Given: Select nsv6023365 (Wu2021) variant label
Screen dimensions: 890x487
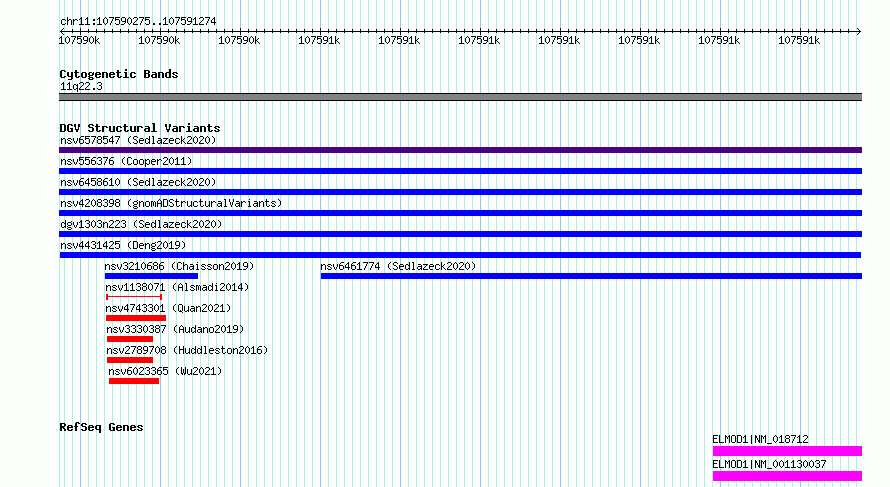Looking at the screenshot, I should tap(165, 371).
